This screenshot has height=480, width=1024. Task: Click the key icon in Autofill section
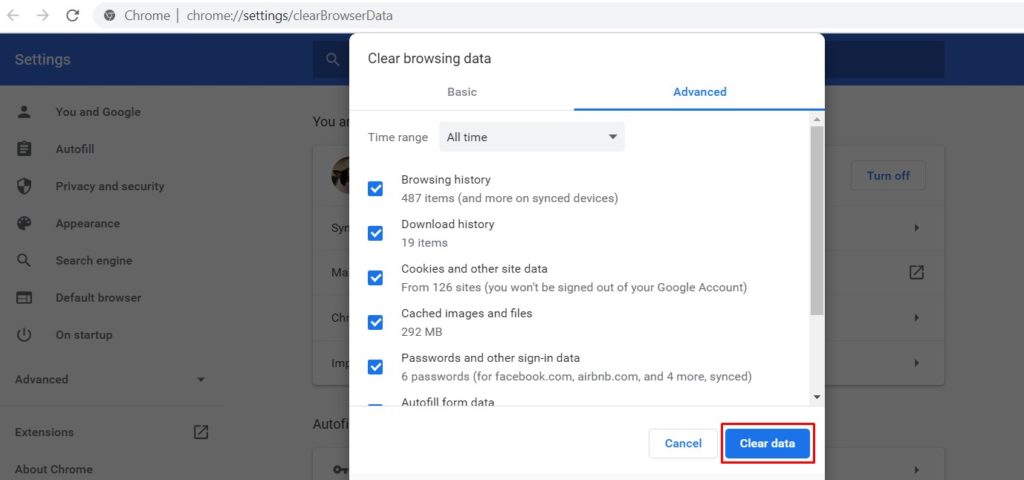[340, 469]
